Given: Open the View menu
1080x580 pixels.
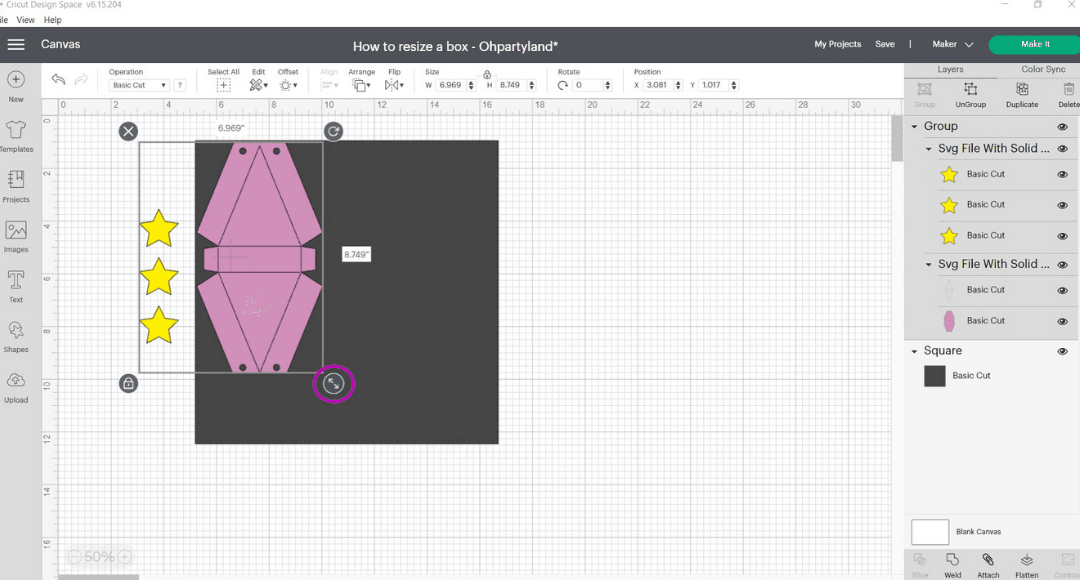Looking at the screenshot, I should (25, 20).
